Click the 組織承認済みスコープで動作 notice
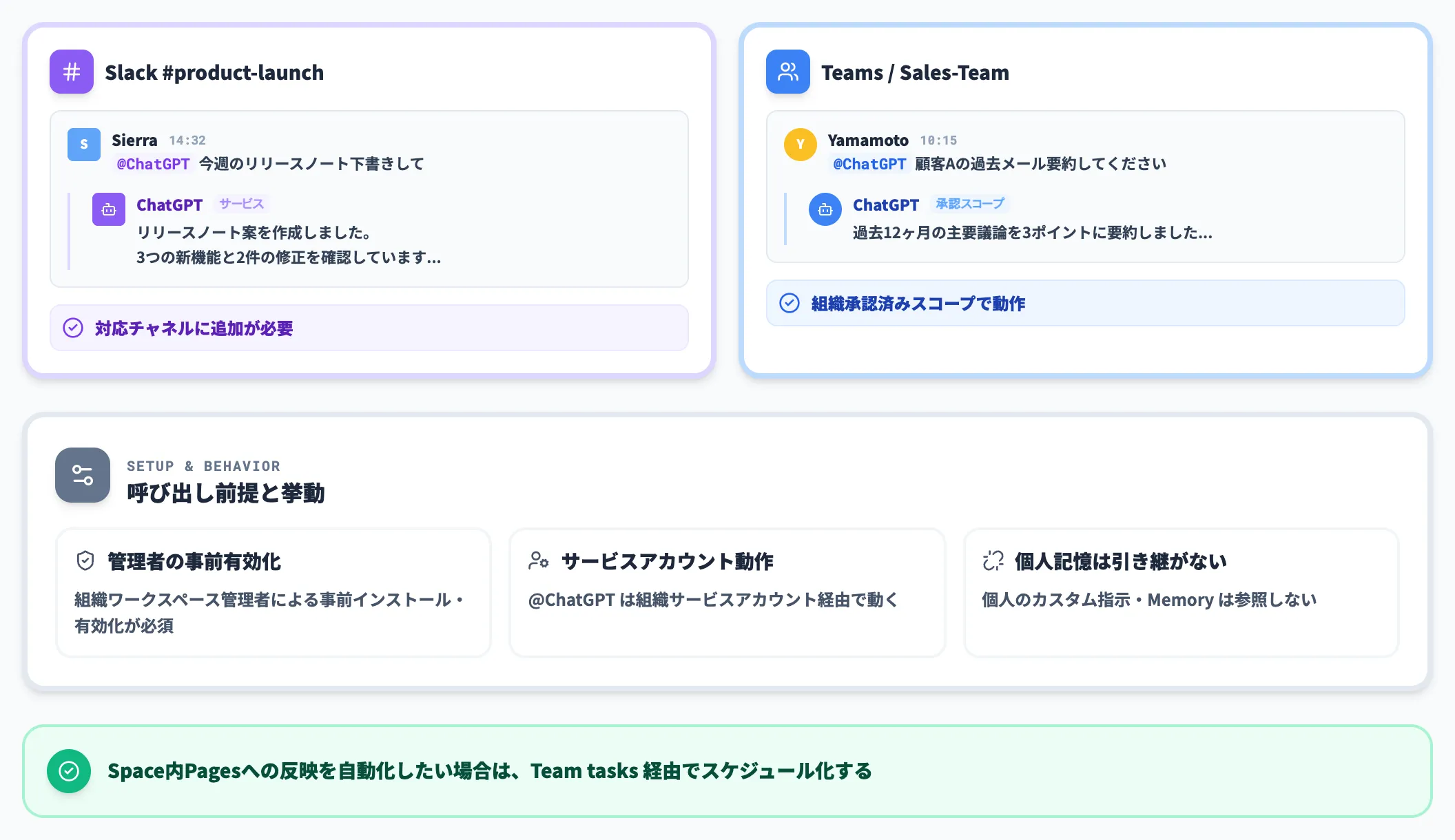The image size is (1455, 840). 1086,303
